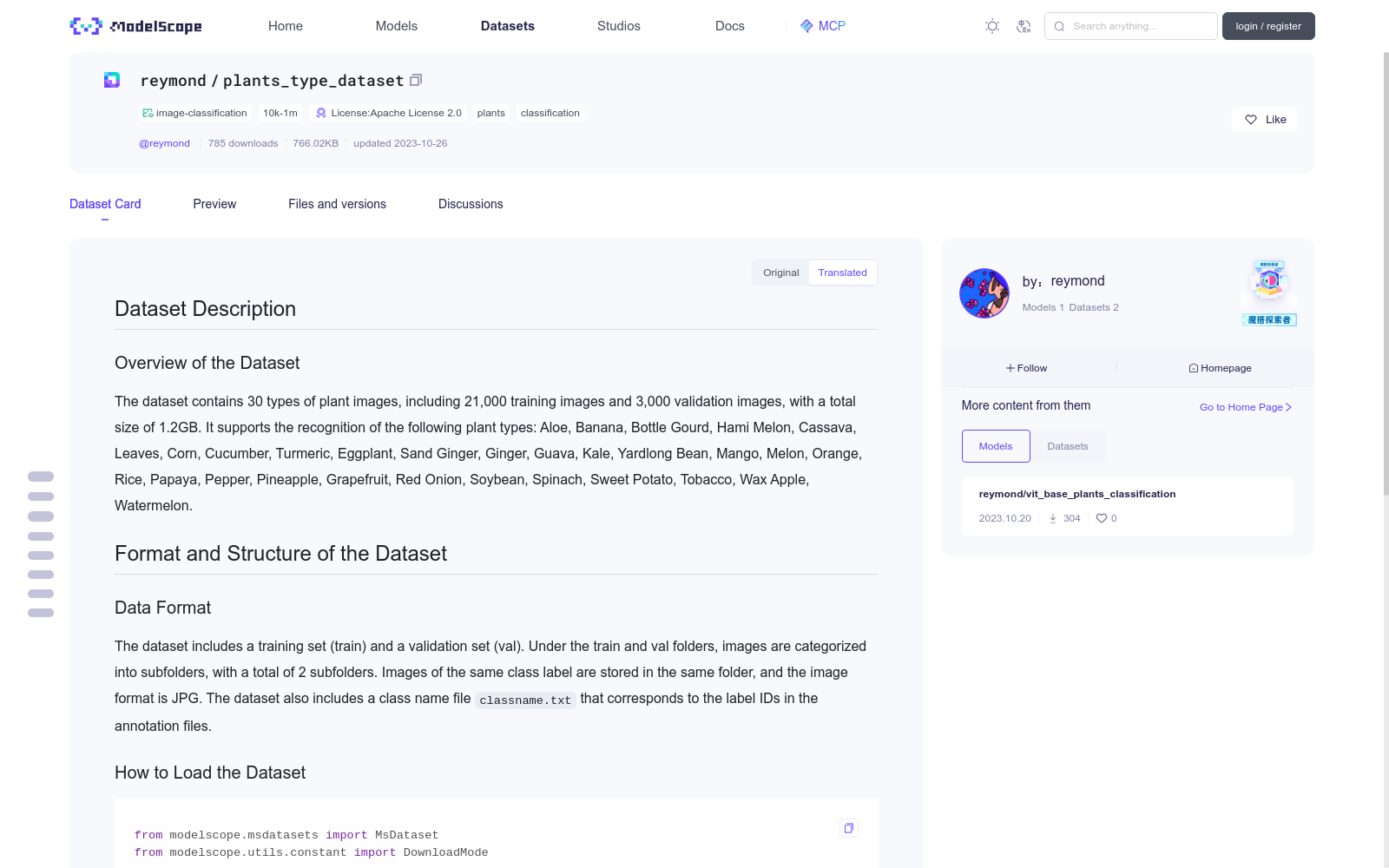The height and width of the screenshot is (868, 1389).
Task: Click the 10k-1m size tag
Action: (x=280, y=113)
